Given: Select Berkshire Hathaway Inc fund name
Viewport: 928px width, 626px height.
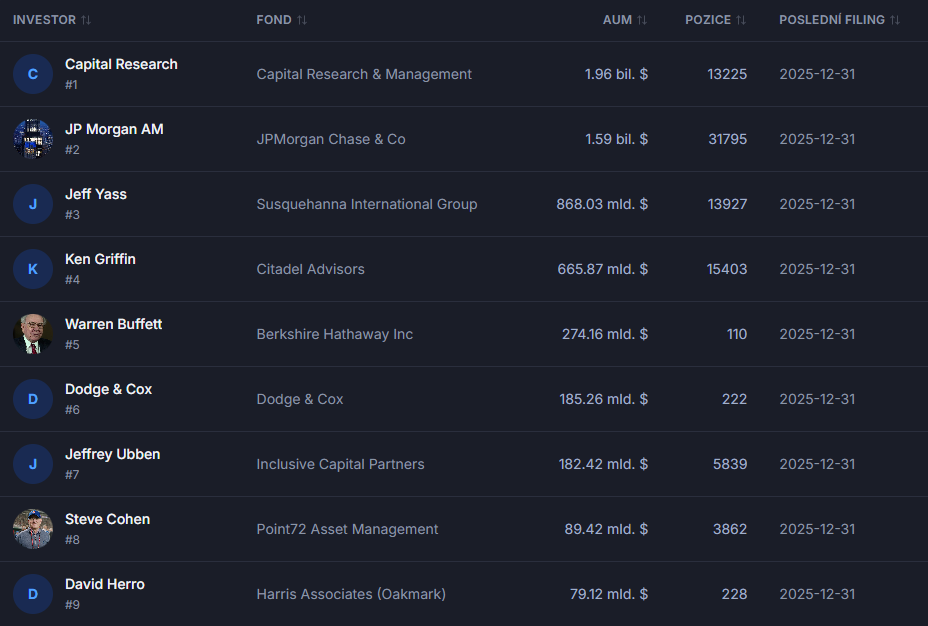Looking at the screenshot, I should pos(334,334).
